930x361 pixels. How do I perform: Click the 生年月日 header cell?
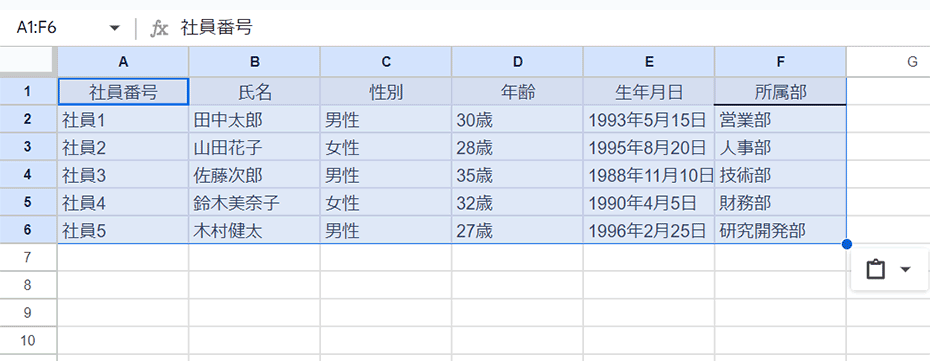pyautogui.click(x=649, y=92)
